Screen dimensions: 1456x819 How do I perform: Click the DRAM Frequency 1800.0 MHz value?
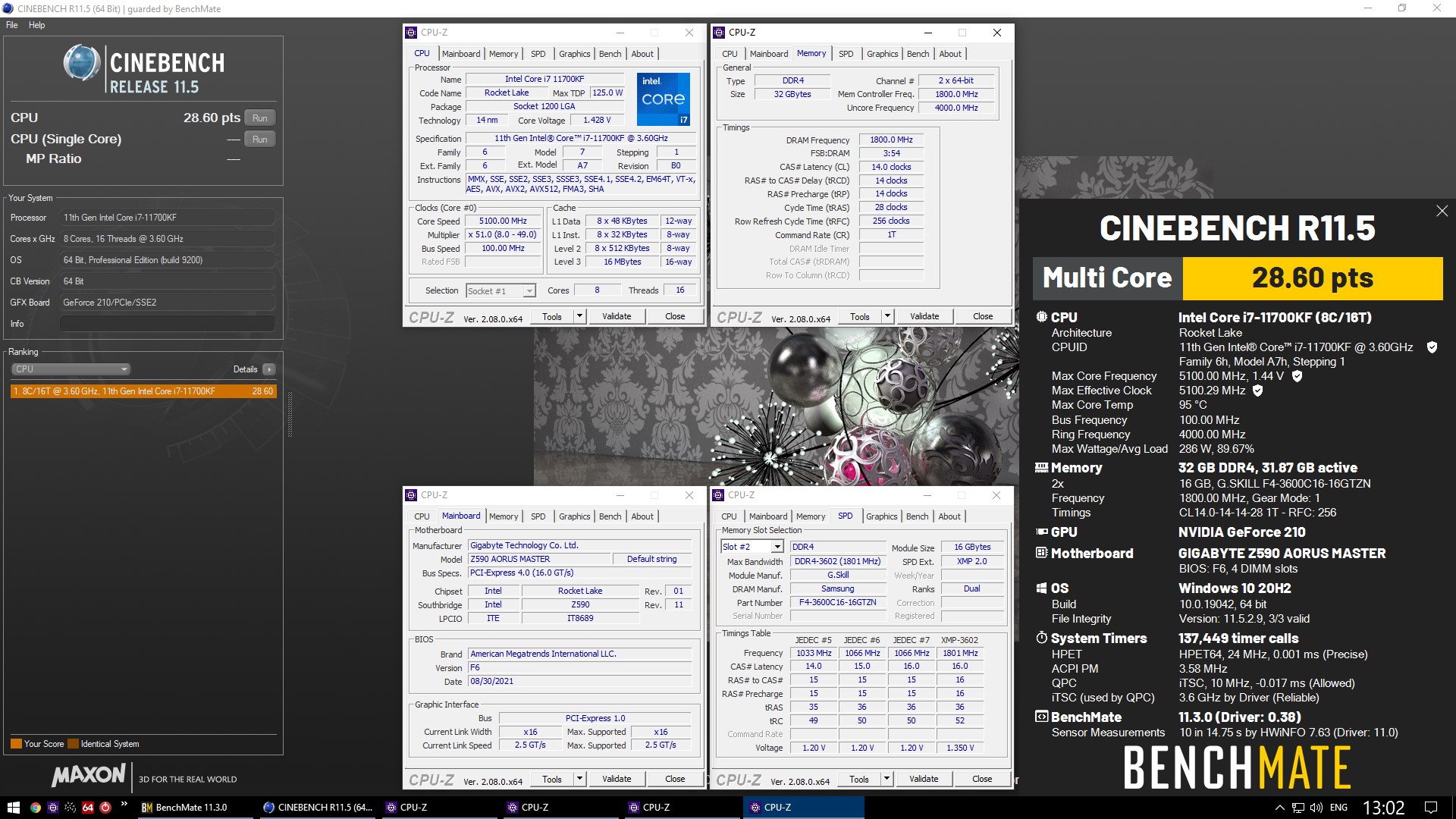tap(891, 140)
